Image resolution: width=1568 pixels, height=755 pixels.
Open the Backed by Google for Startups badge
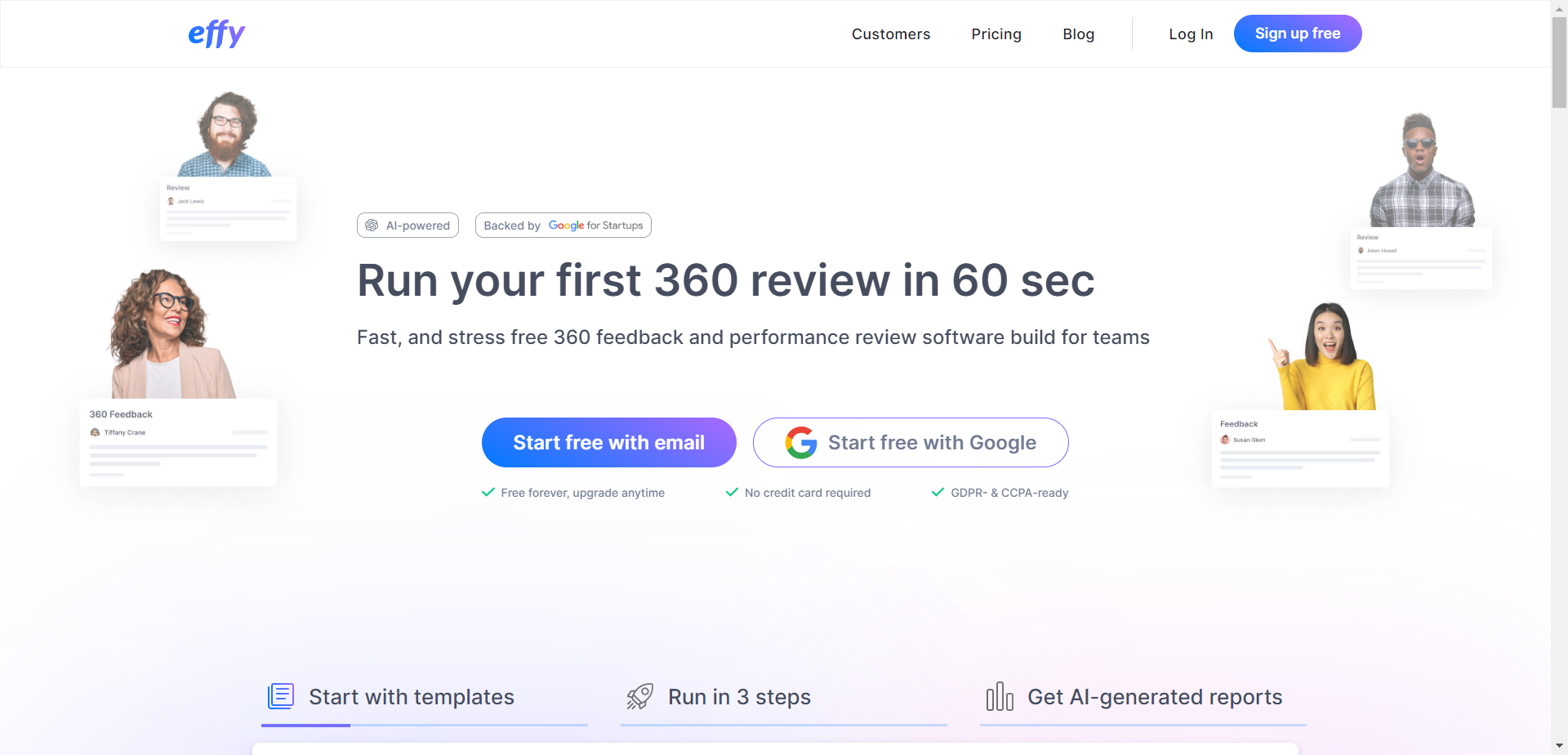563,225
